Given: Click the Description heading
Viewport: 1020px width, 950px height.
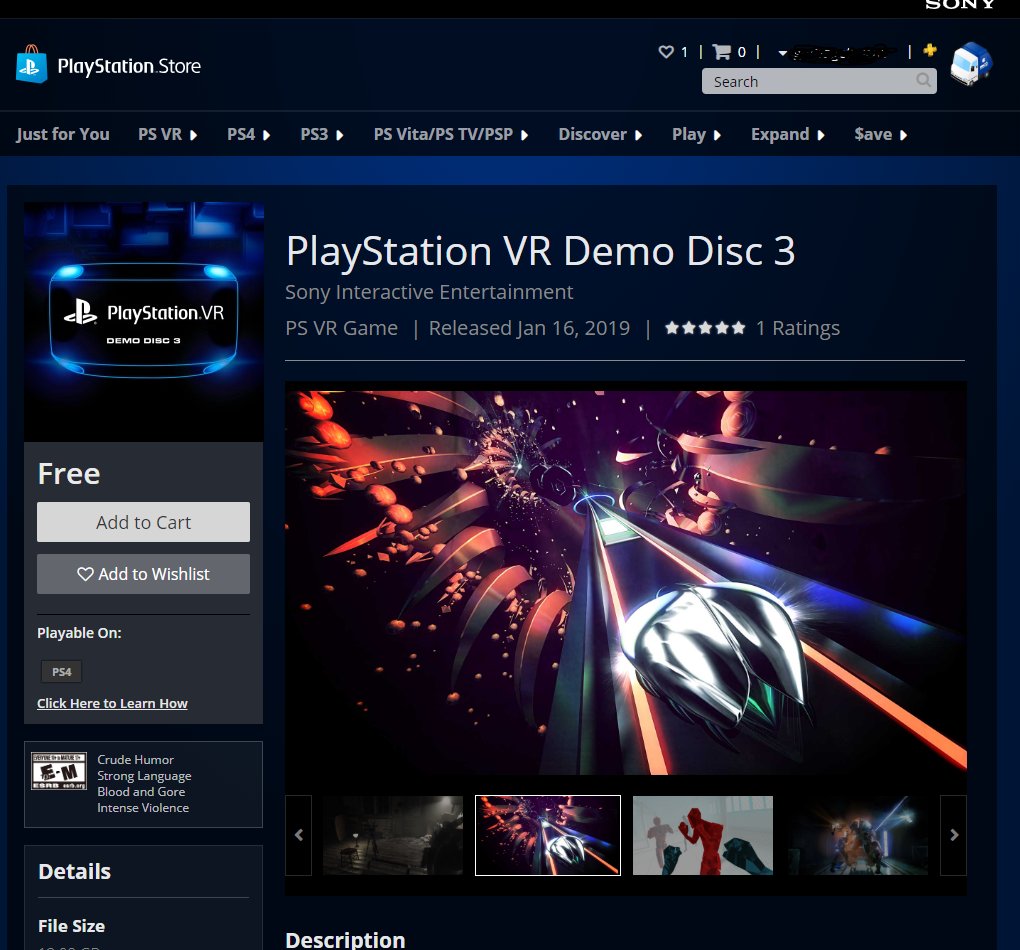Looking at the screenshot, I should [x=345, y=940].
